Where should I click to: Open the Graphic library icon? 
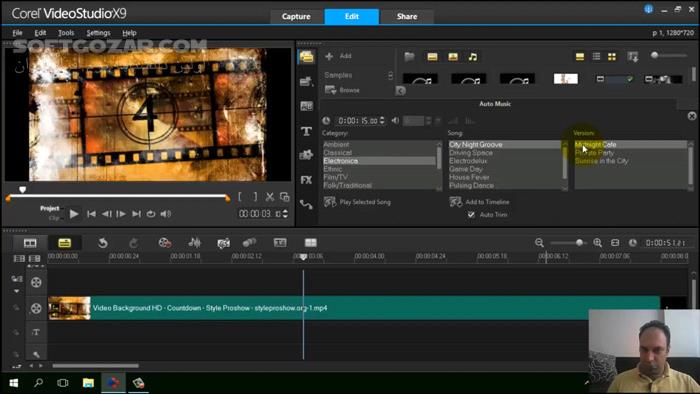(x=307, y=155)
